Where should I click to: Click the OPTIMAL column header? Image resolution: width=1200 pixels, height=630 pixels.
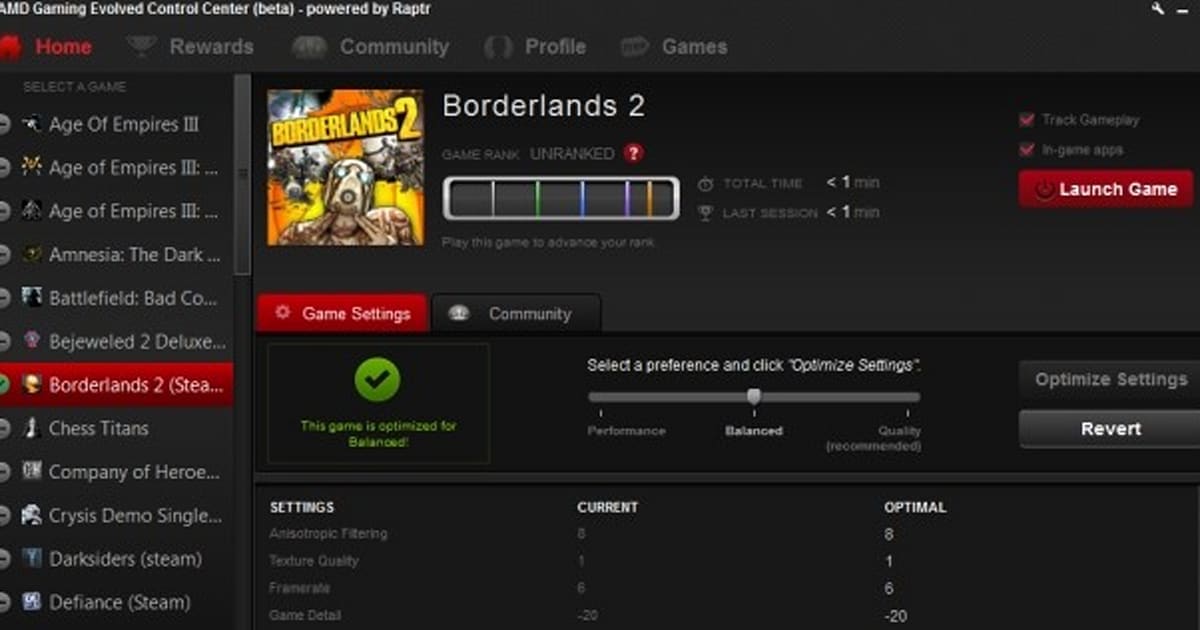point(914,507)
